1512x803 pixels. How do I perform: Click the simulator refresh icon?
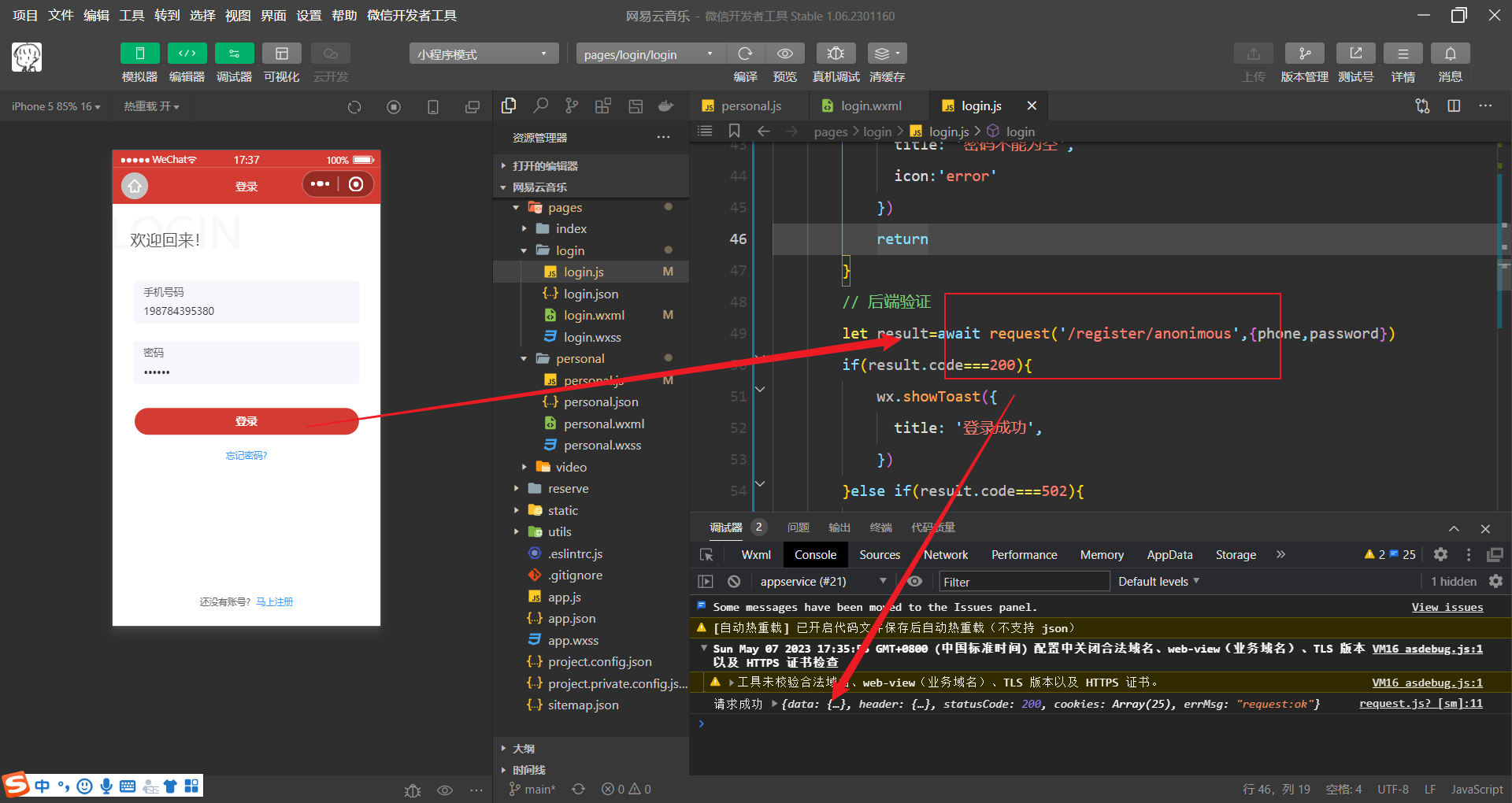coord(354,107)
